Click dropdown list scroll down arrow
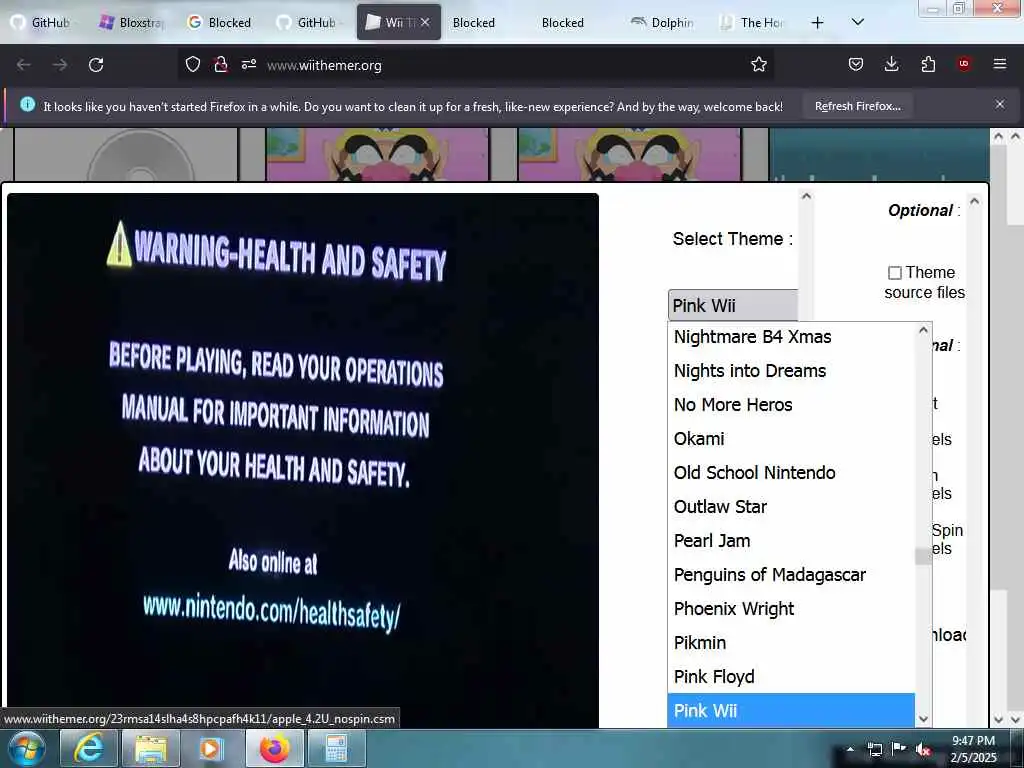This screenshot has width=1024, height=768. 923,719
